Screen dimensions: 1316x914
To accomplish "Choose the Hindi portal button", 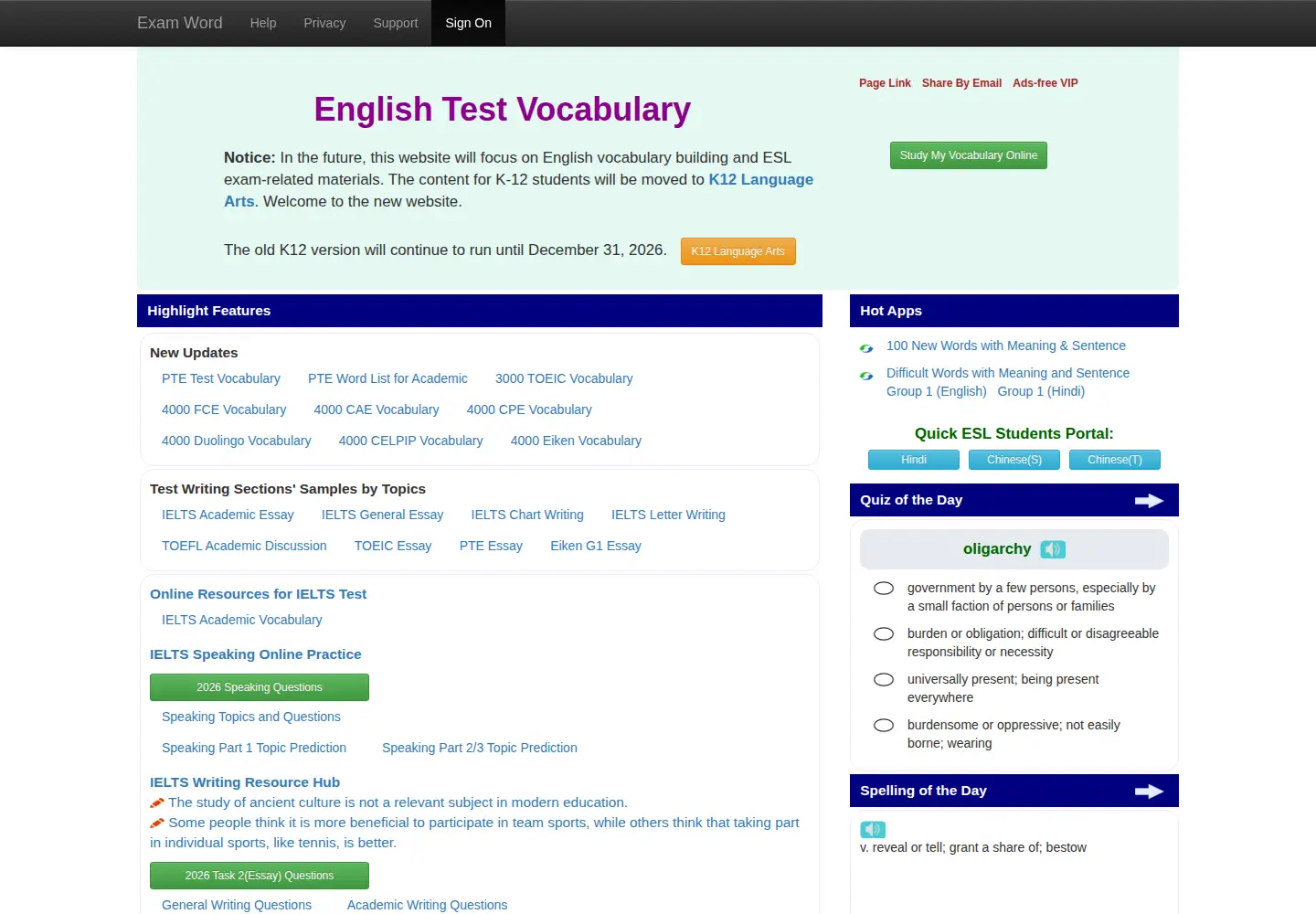I will coord(914,460).
